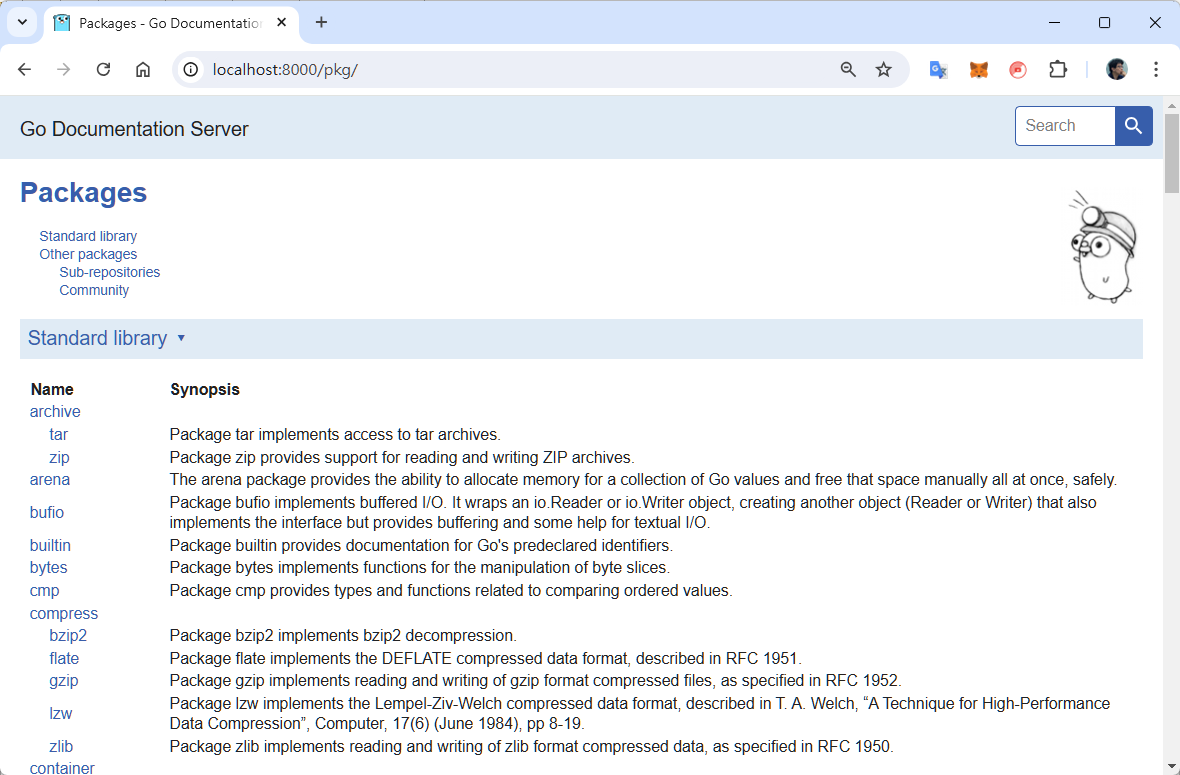Open the cmp package link

pyautogui.click(x=44, y=591)
